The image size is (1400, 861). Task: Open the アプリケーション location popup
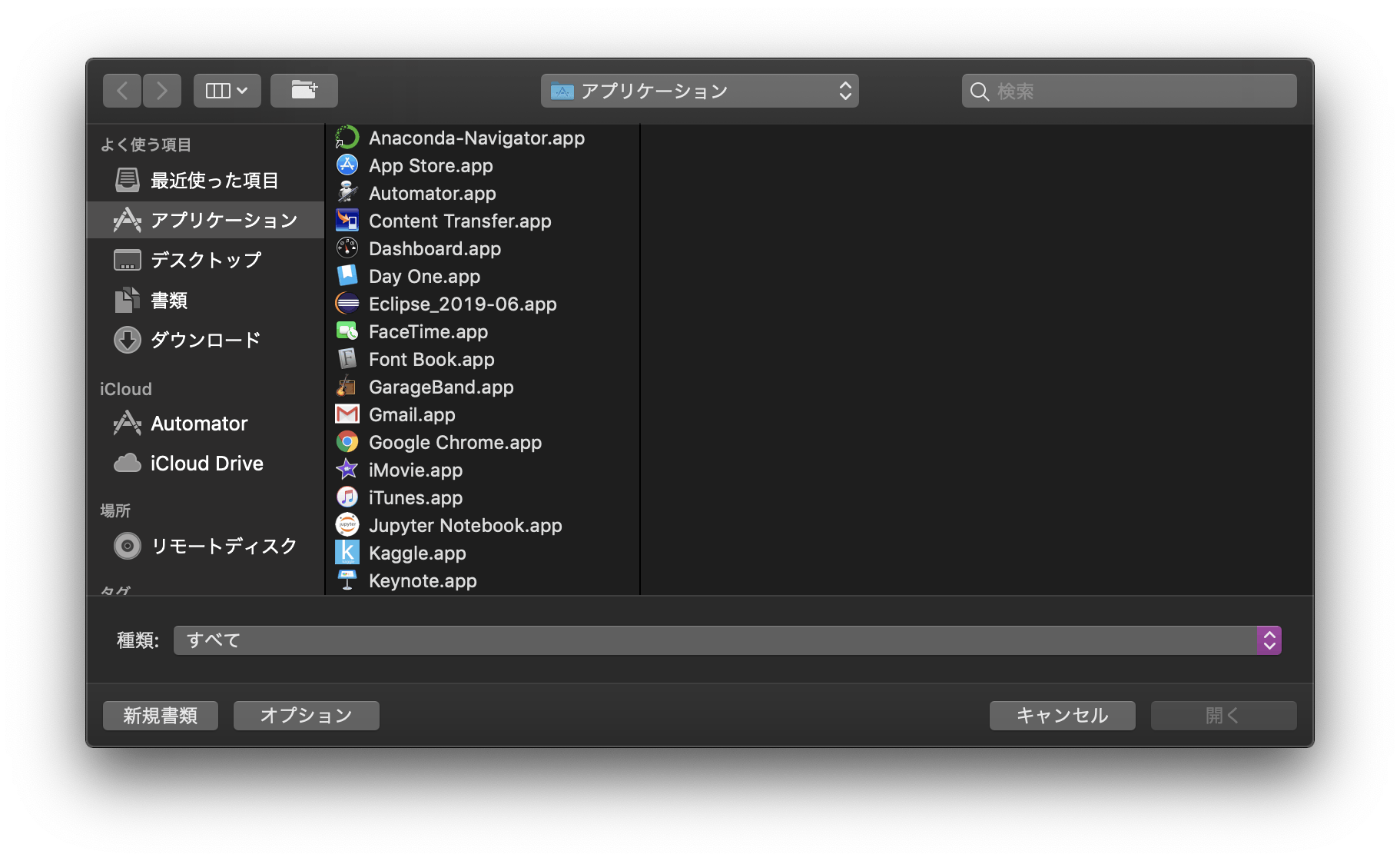pyautogui.click(x=700, y=91)
